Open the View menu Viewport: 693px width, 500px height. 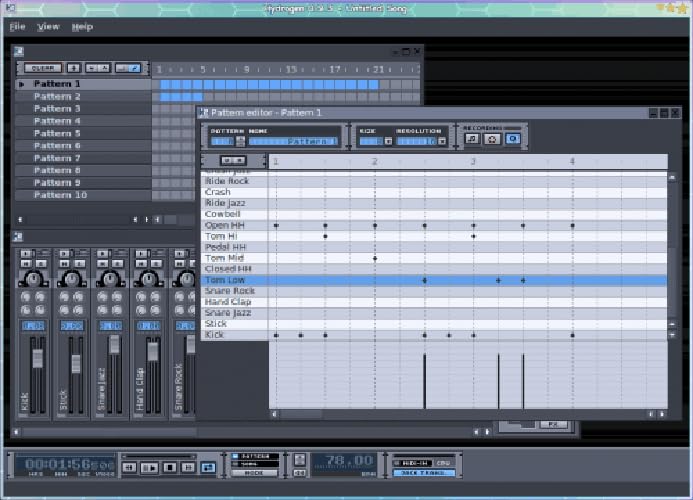48,26
